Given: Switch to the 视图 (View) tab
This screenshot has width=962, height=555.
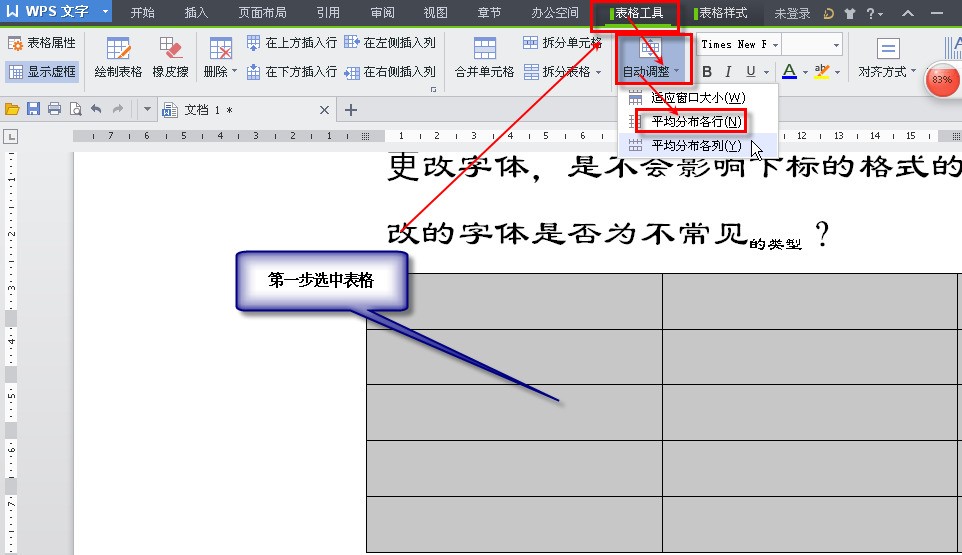Looking at the screenshot, I should click(x=436, y=13).
